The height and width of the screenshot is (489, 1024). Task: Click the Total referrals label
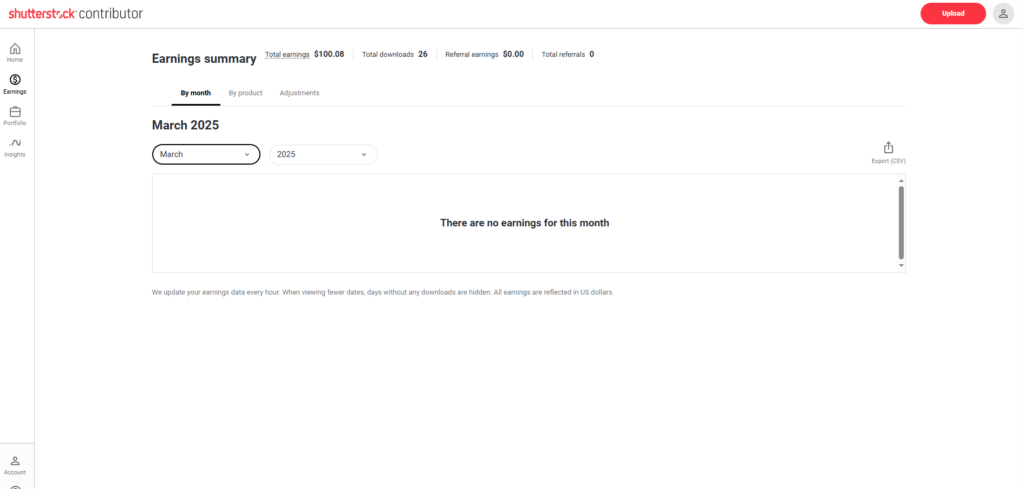pyautogui.click(x=564, y=54)
